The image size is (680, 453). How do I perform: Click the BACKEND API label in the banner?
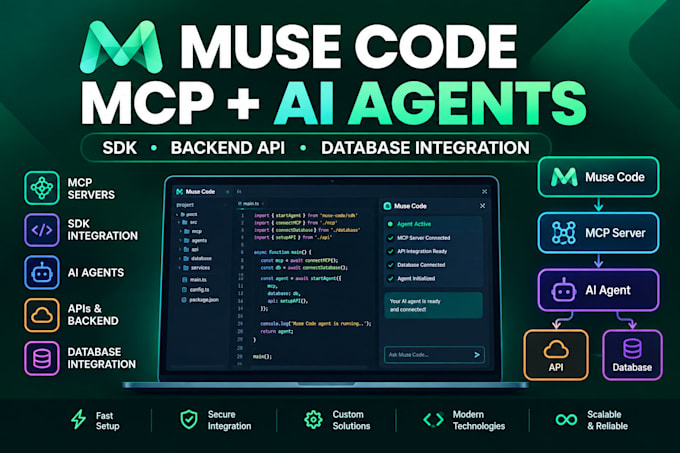(228, 148)
